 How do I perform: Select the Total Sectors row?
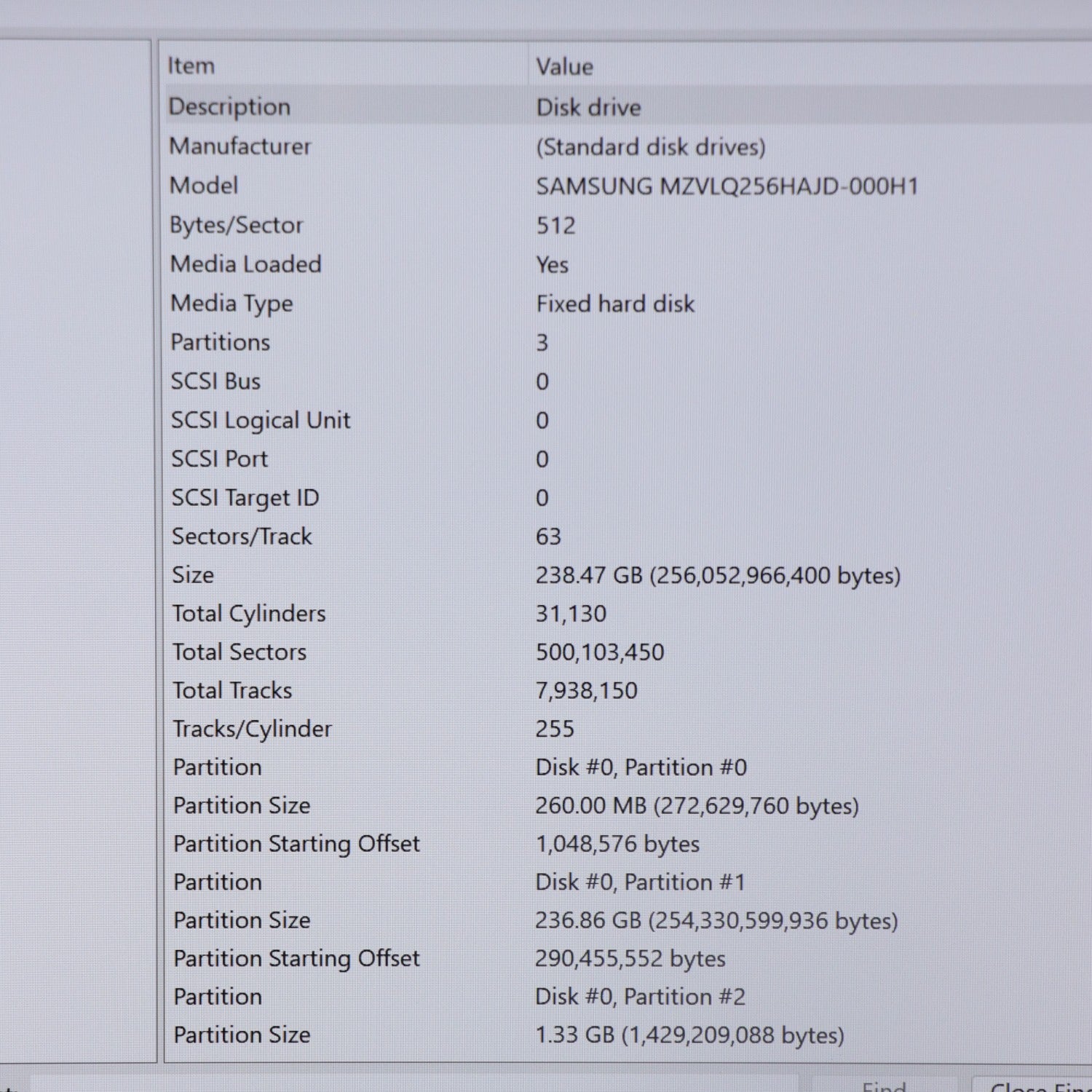click(x=239, y=652)
